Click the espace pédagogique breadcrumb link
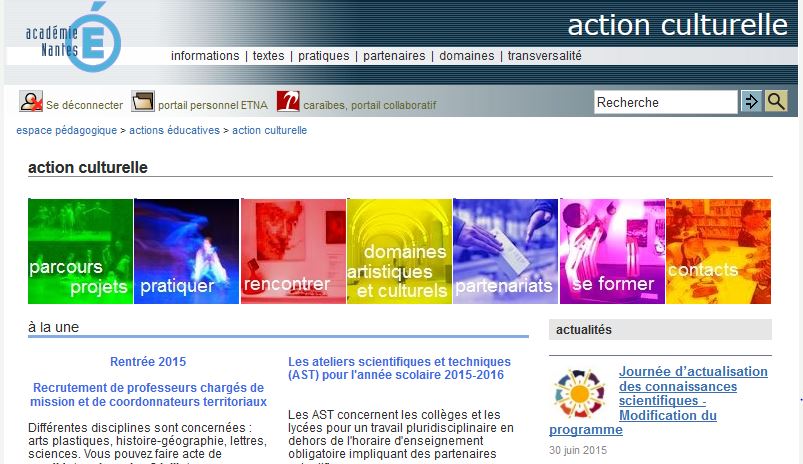The image size is (803, 464). [66, 131]
